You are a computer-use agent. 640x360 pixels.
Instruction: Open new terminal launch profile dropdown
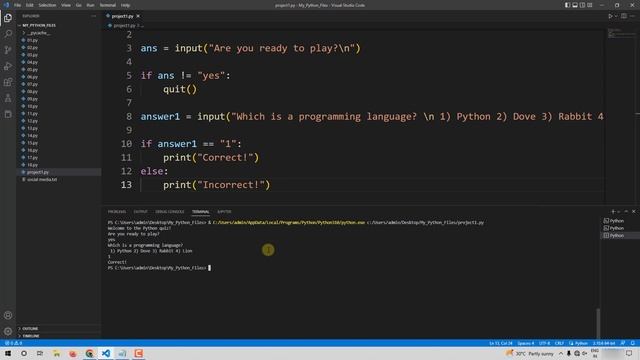tap(618, 211)
